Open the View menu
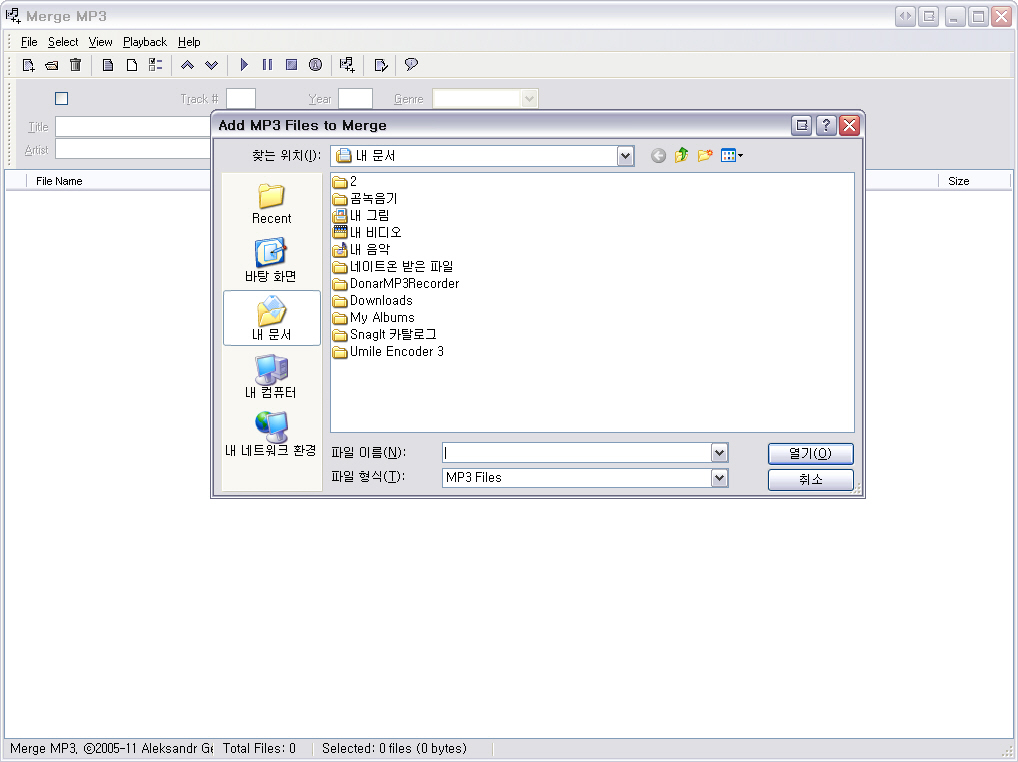Screen dimensions: 1018x762 click(x=101, y=42)
